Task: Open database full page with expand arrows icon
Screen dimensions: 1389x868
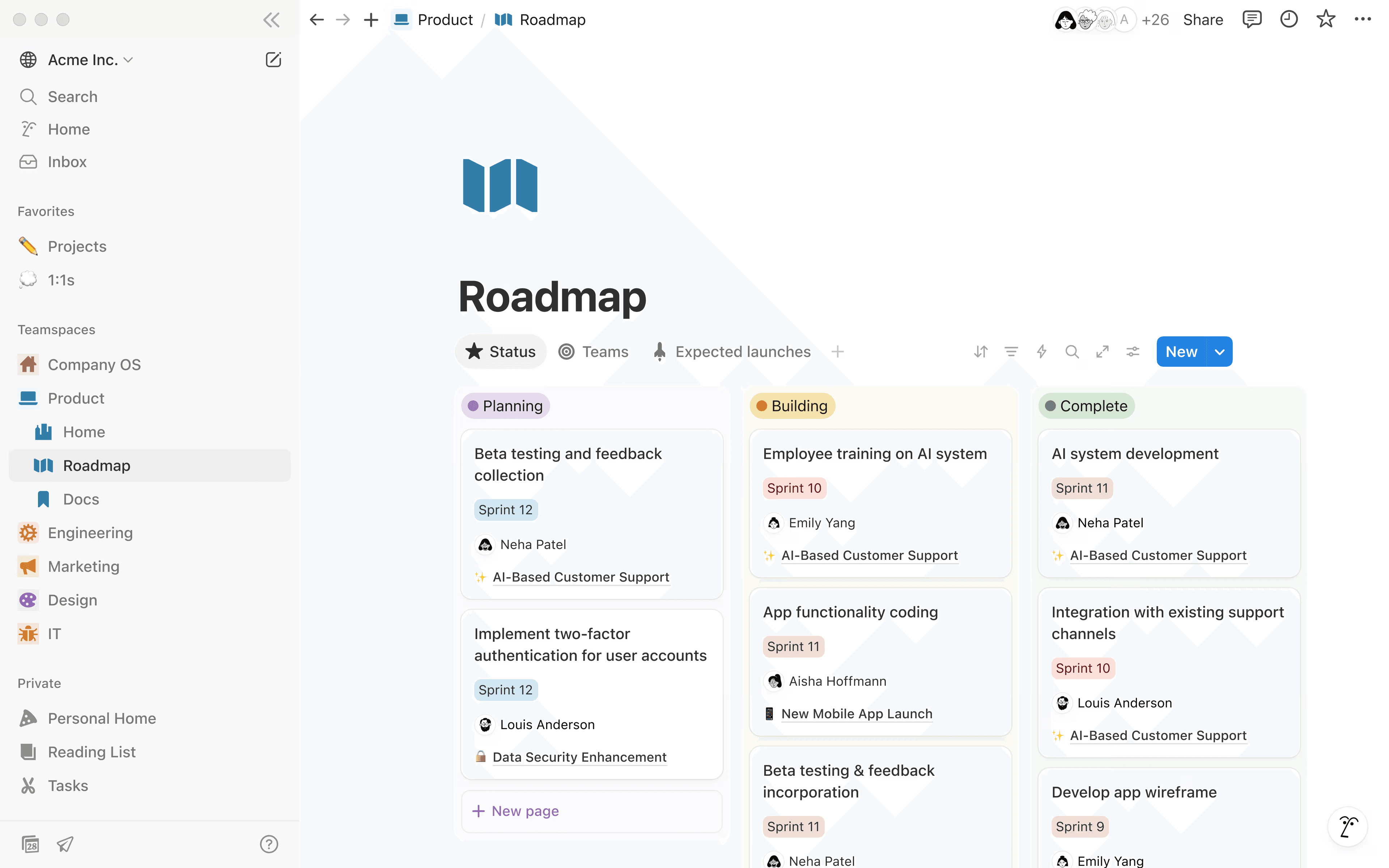Action: pyautogui.click(x=1103, y=351)
